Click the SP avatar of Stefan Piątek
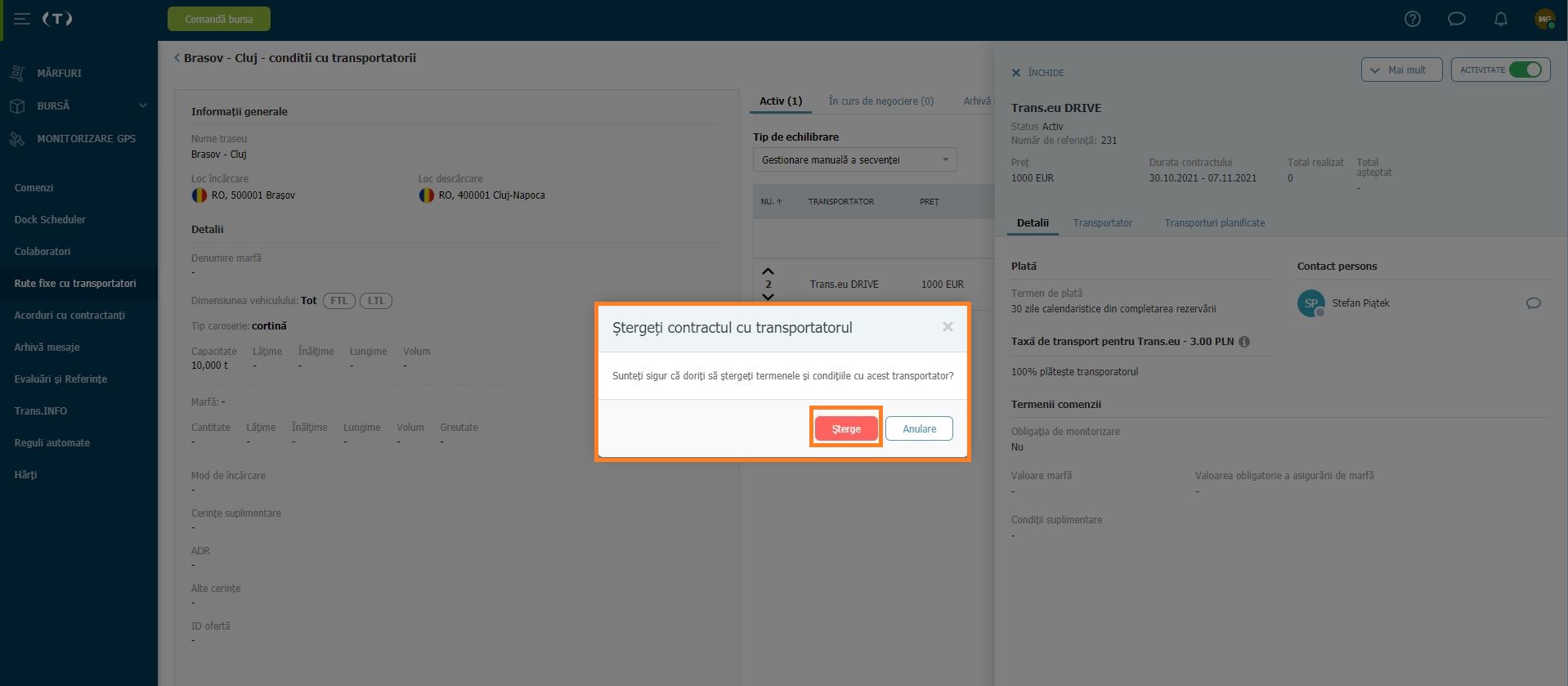This screenshot has width=1568, height=686. tap(1311, 303)
